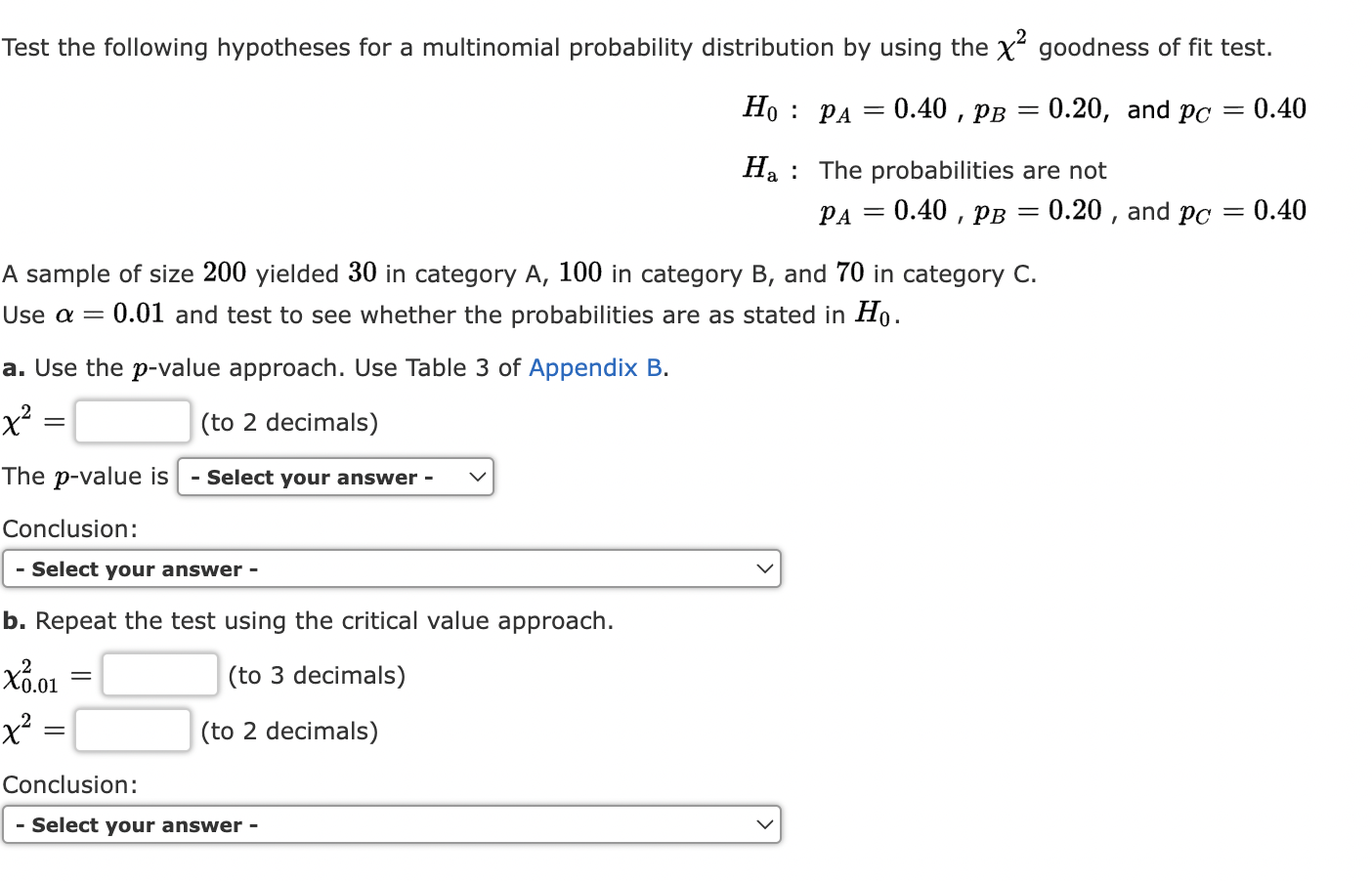
Task: Click the wide Conclusion selector under part b
Action: (391, 824)
